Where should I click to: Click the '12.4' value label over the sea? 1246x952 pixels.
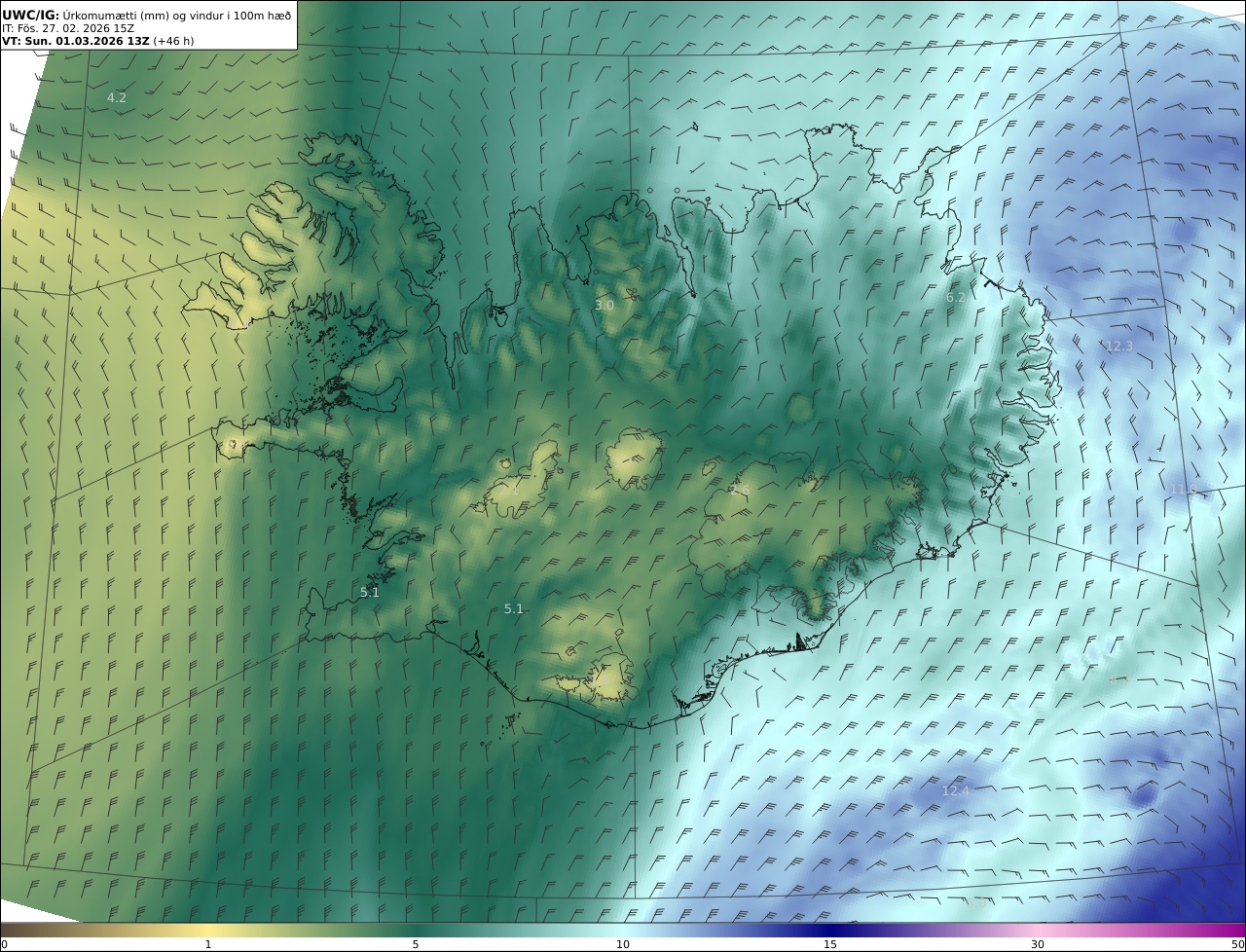[x=956, y=790]
